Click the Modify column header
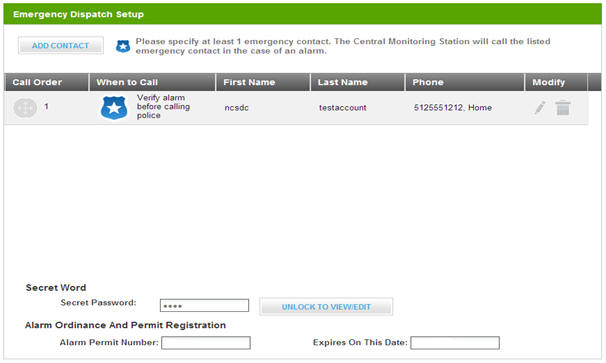The width and height of the screenshot is (606, 363). (x=556, y=82)
